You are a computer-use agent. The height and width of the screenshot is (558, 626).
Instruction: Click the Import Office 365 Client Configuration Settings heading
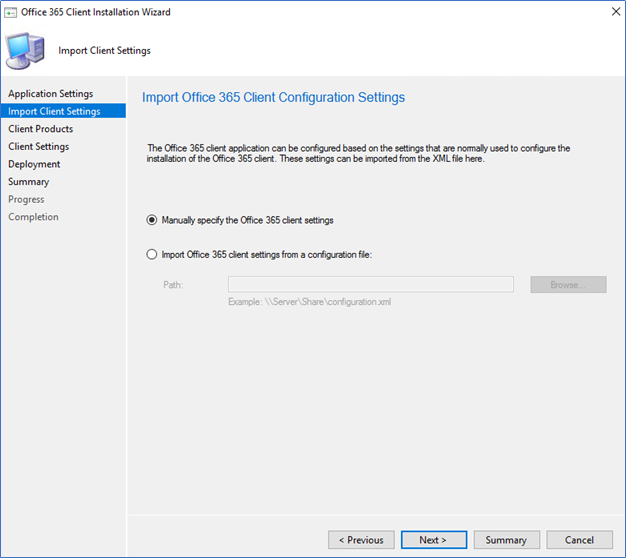(273, 97)
